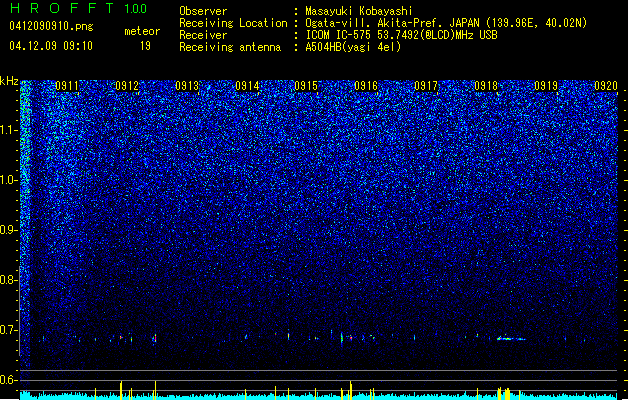The width and height of the screenshot is (629, 400).
Task: Click the 0918 time marker
Action: pos(486,86)
